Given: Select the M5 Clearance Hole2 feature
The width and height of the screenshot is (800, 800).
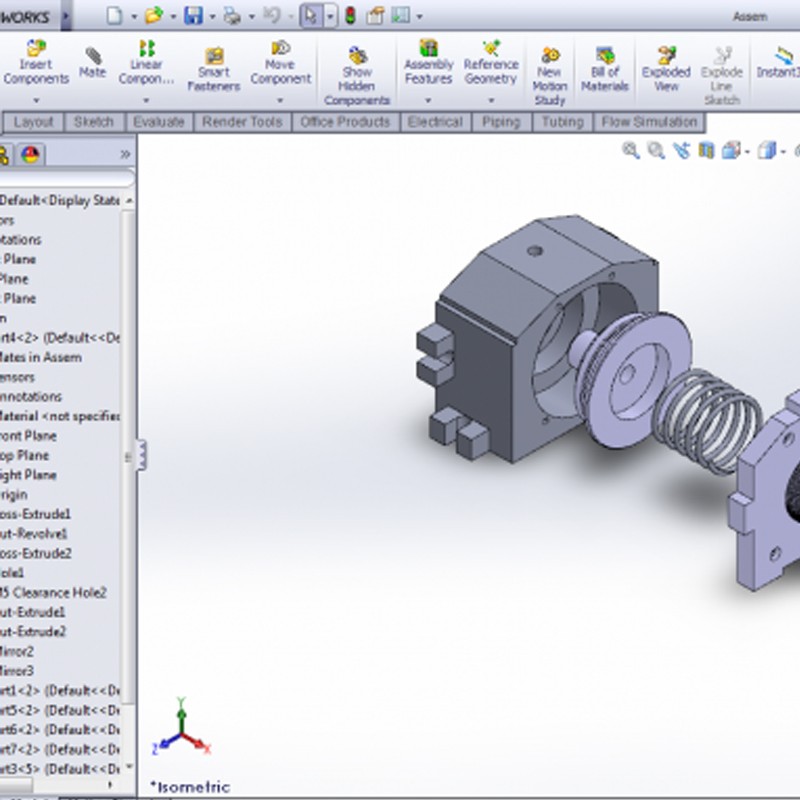Looking at the screenshot, I should (x=53, y=592).
